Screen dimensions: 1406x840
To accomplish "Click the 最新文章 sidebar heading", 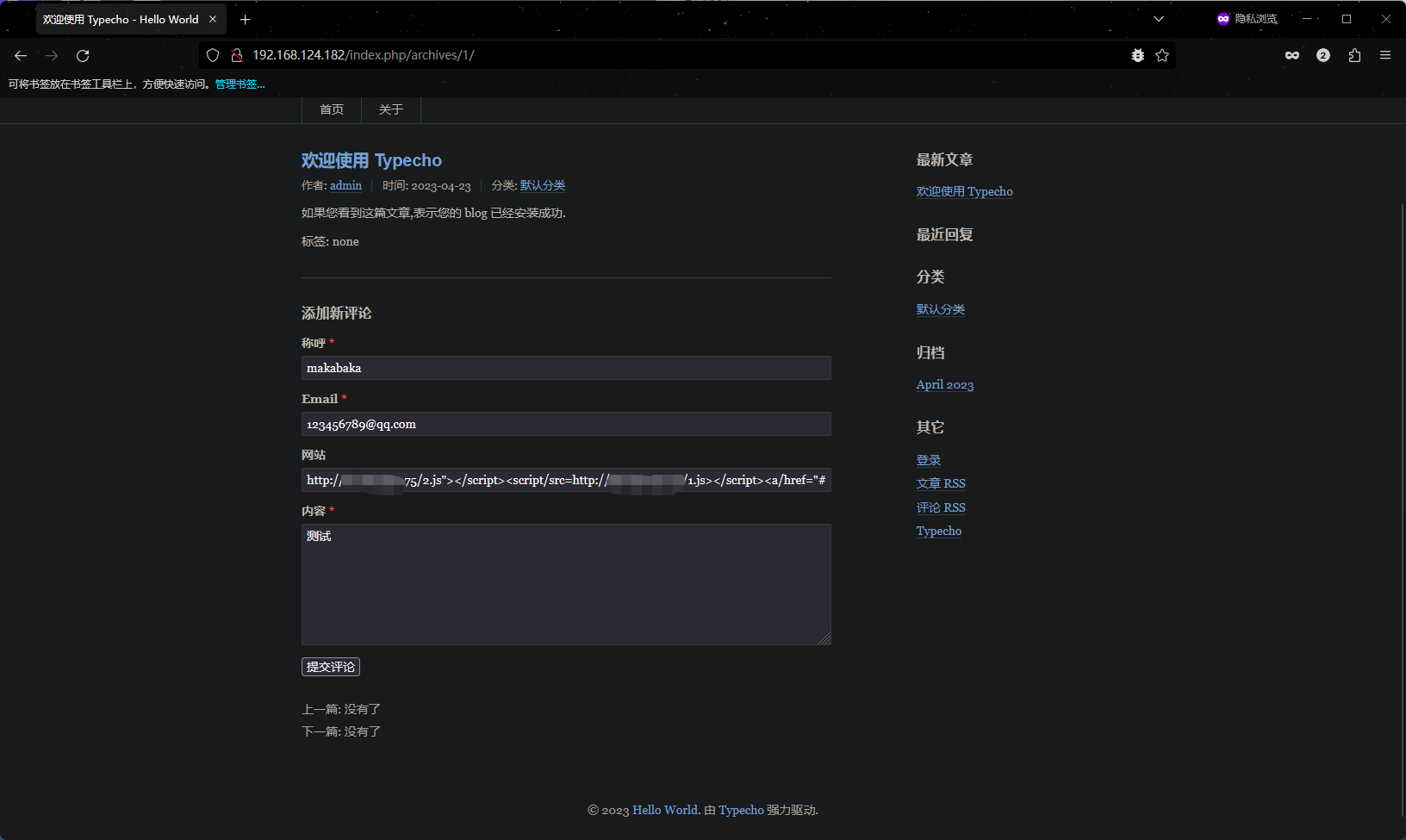I will click(x=945, y=159).
